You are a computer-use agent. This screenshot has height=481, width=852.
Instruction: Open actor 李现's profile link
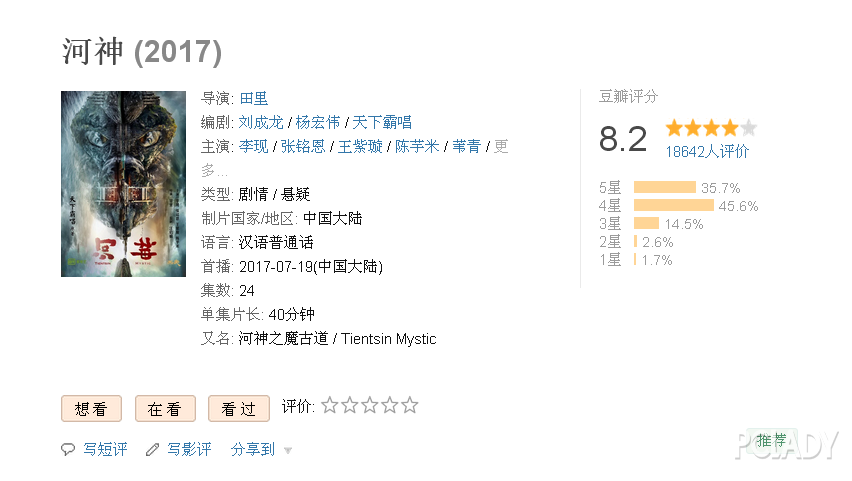pos(254,146)
